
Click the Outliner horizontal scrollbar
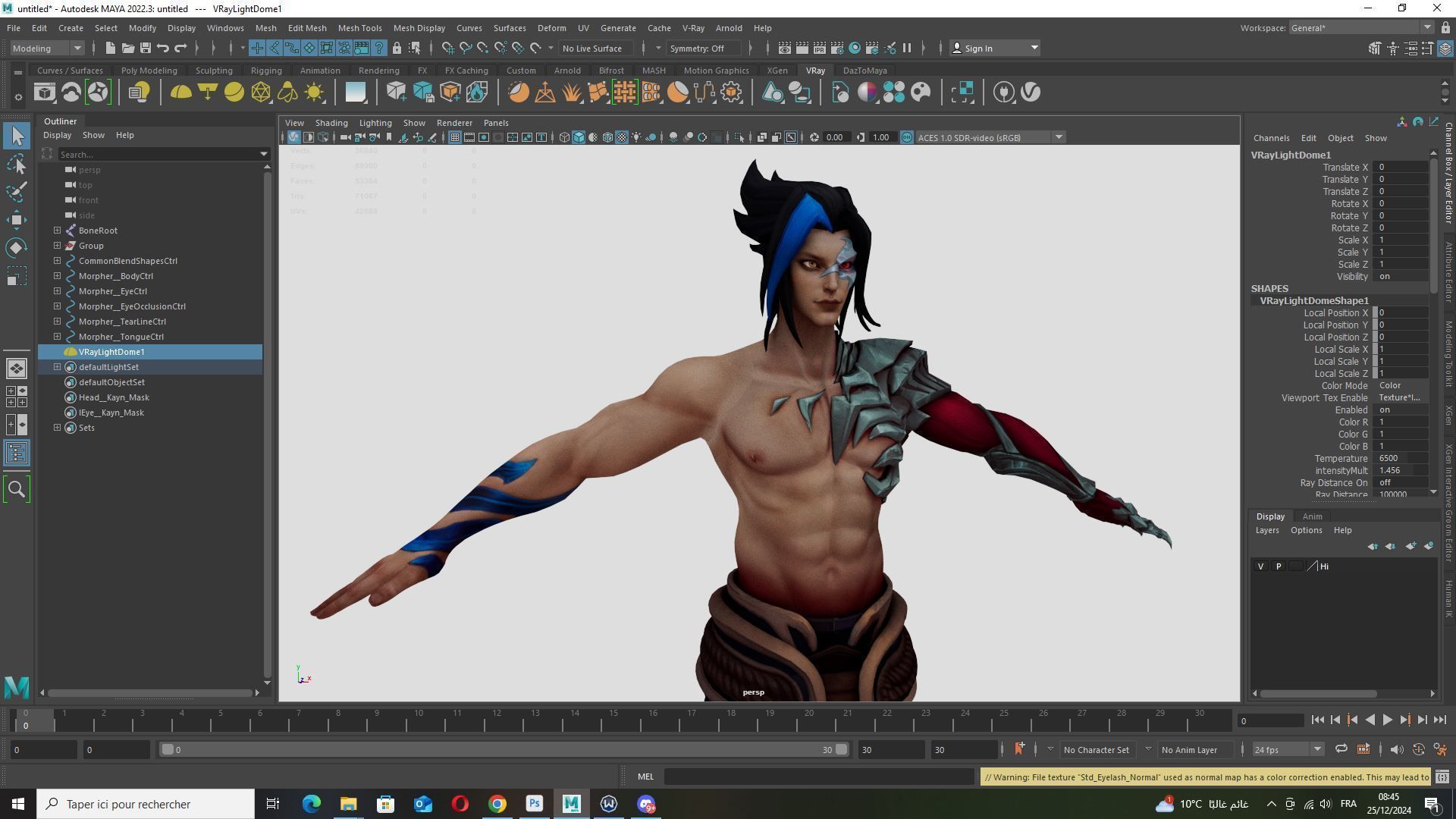click(x=150, y=692)
